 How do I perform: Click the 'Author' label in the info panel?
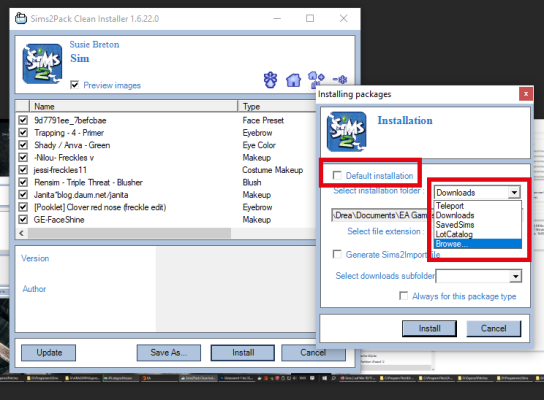tap(34, 289)
